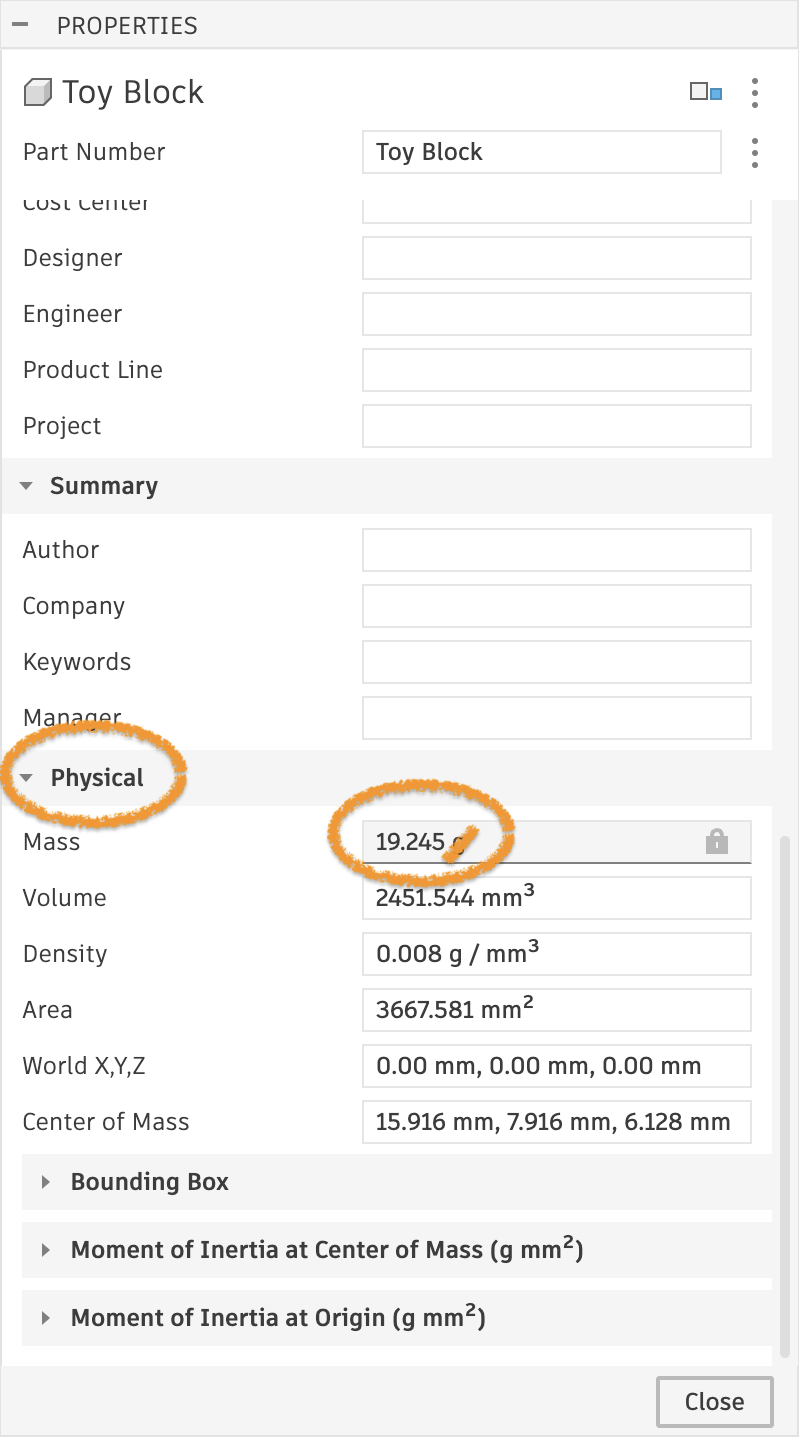Image resolution: width=799 pixels, height=1437 pixels.
Task: Click into the Author field
Action: click(556, 550)
